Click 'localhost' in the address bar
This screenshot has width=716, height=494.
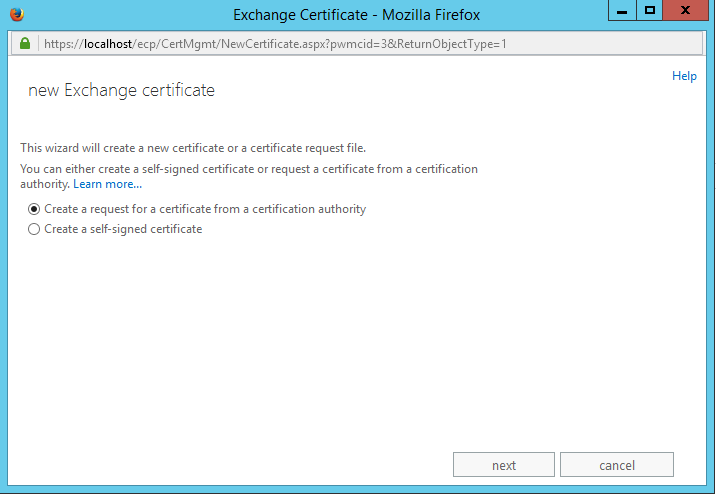click(106, 45)
